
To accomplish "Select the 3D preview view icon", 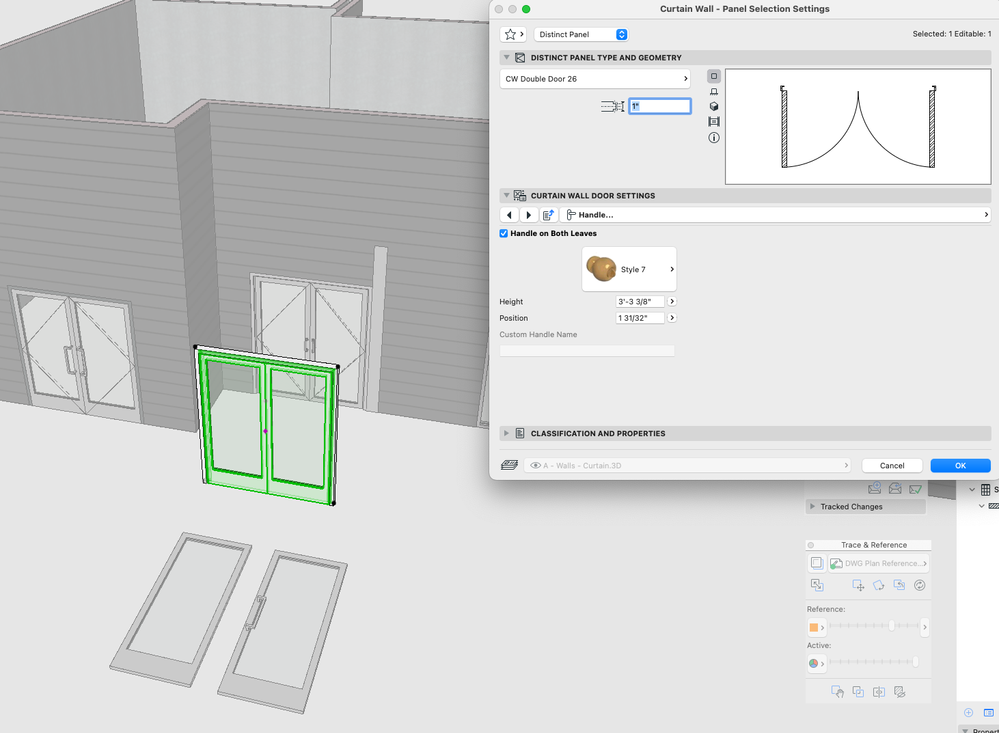I will pyautogui.click(x=713, y=107).
